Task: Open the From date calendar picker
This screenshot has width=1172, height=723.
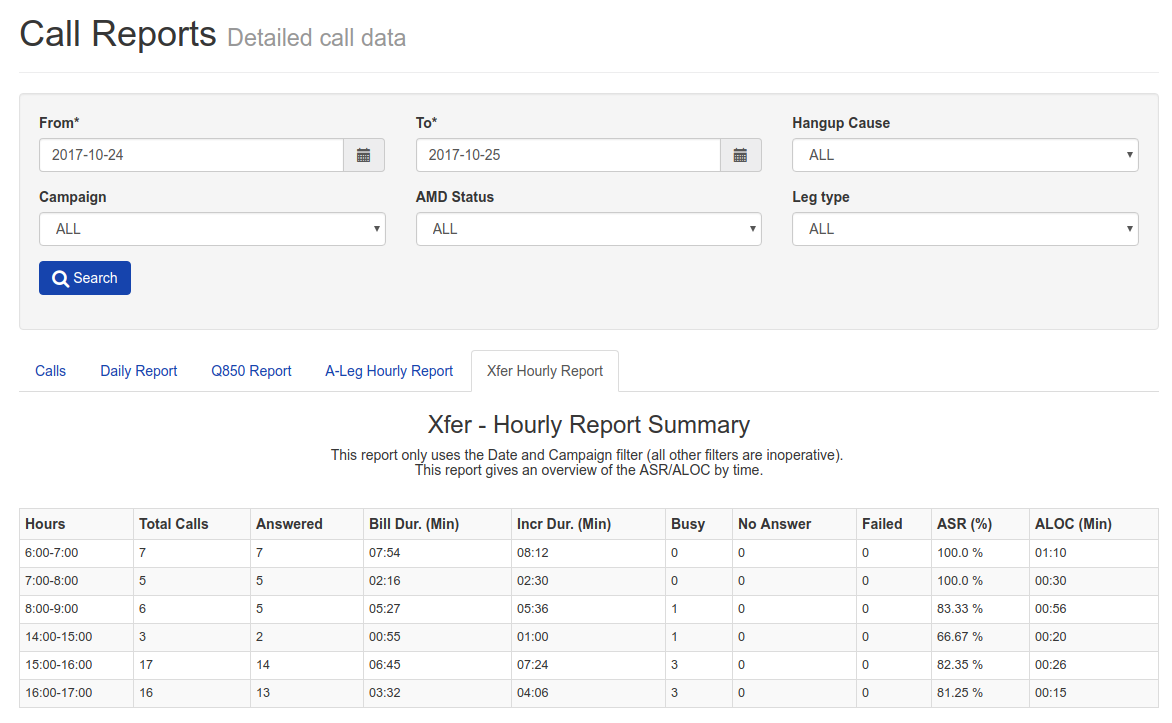Action: (x=364, y=155)
